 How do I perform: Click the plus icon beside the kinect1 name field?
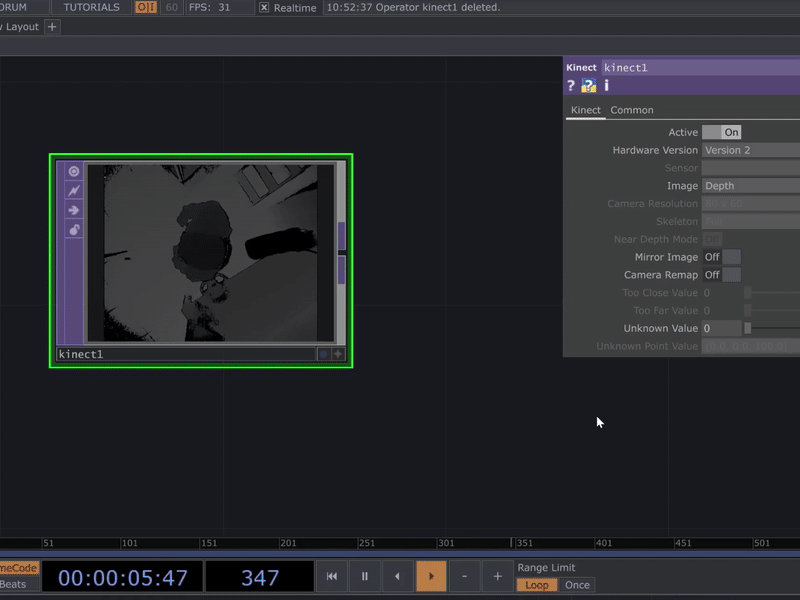tap(338, 353)
